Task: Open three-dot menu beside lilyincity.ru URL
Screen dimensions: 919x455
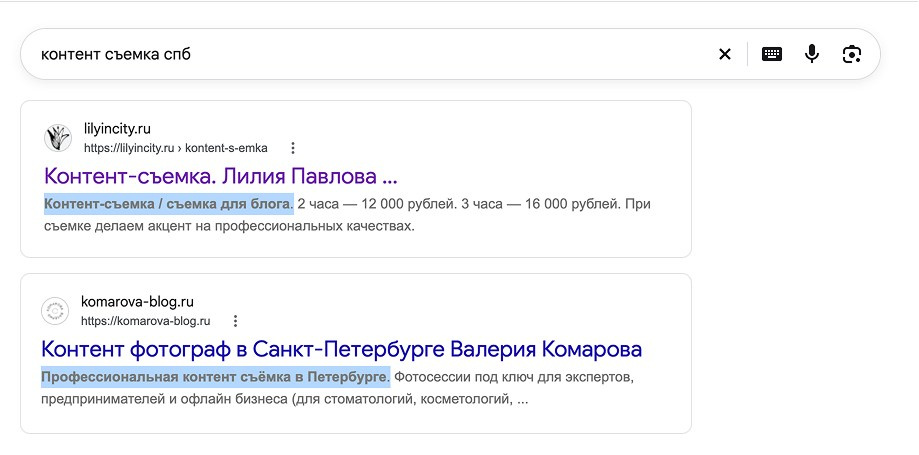Action: click(x=293, y=148)
